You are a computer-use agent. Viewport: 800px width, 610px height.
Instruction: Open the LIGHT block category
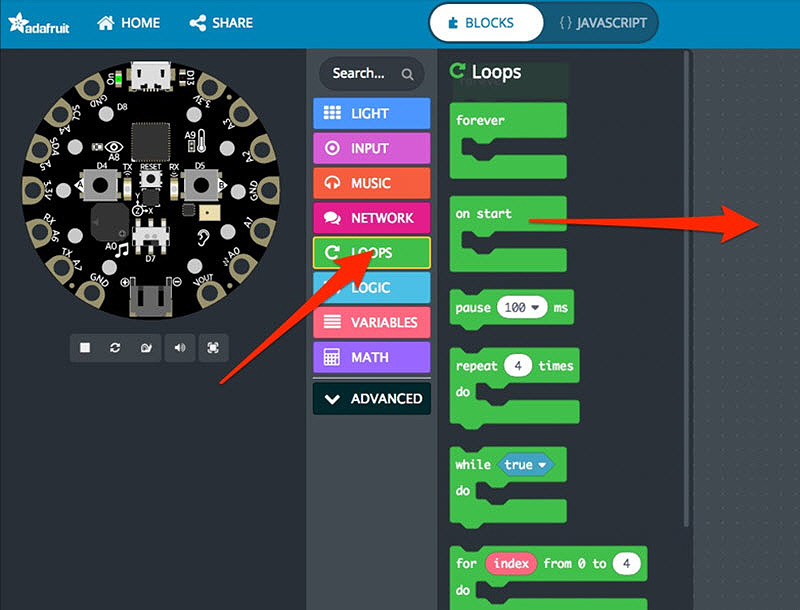click(371, 113)
